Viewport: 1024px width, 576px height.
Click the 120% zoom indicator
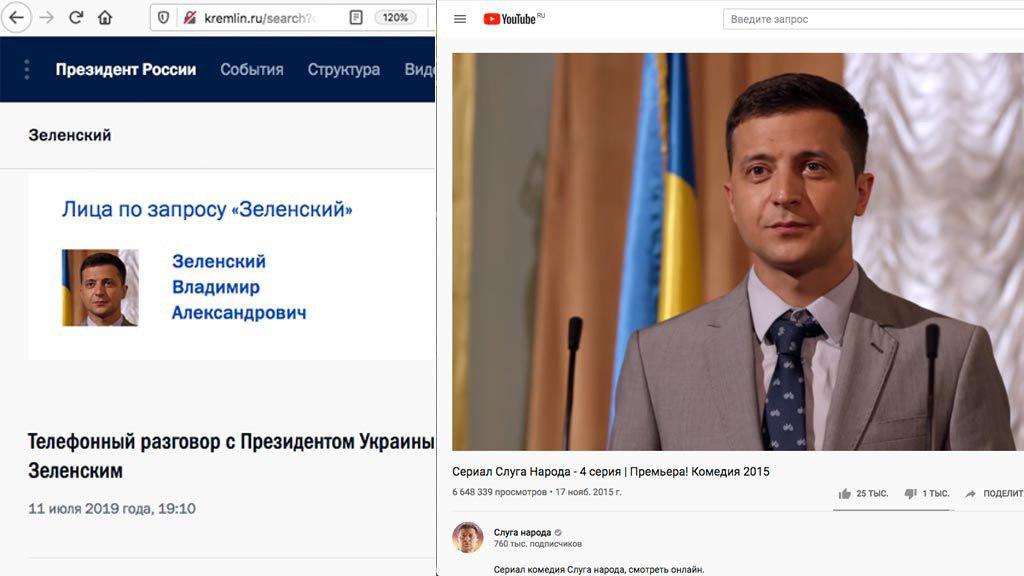[396, 16]
